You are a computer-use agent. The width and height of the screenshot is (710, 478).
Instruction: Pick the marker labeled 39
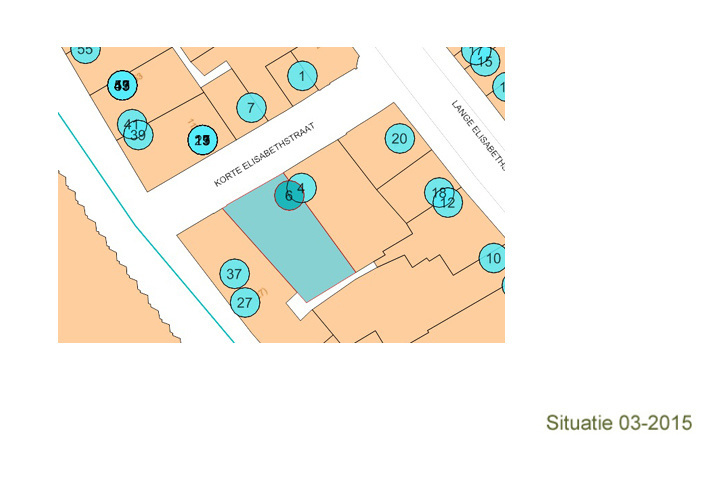(140, 136)
